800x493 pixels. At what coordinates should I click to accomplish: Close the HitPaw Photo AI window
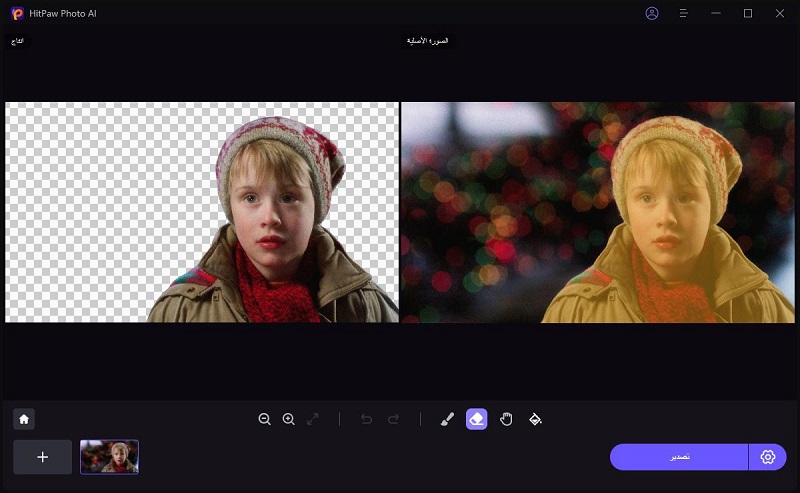[x=780, y=13]
